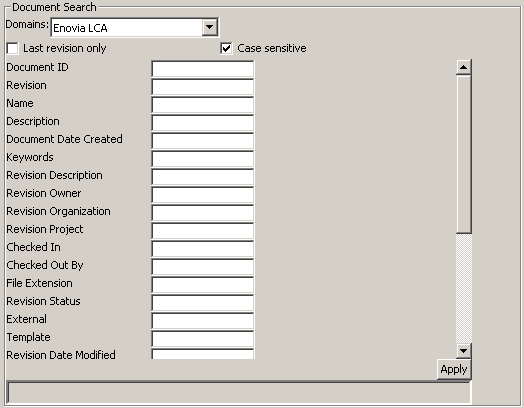
Task: Select the Keywords text box
Action: coord(203,159)
